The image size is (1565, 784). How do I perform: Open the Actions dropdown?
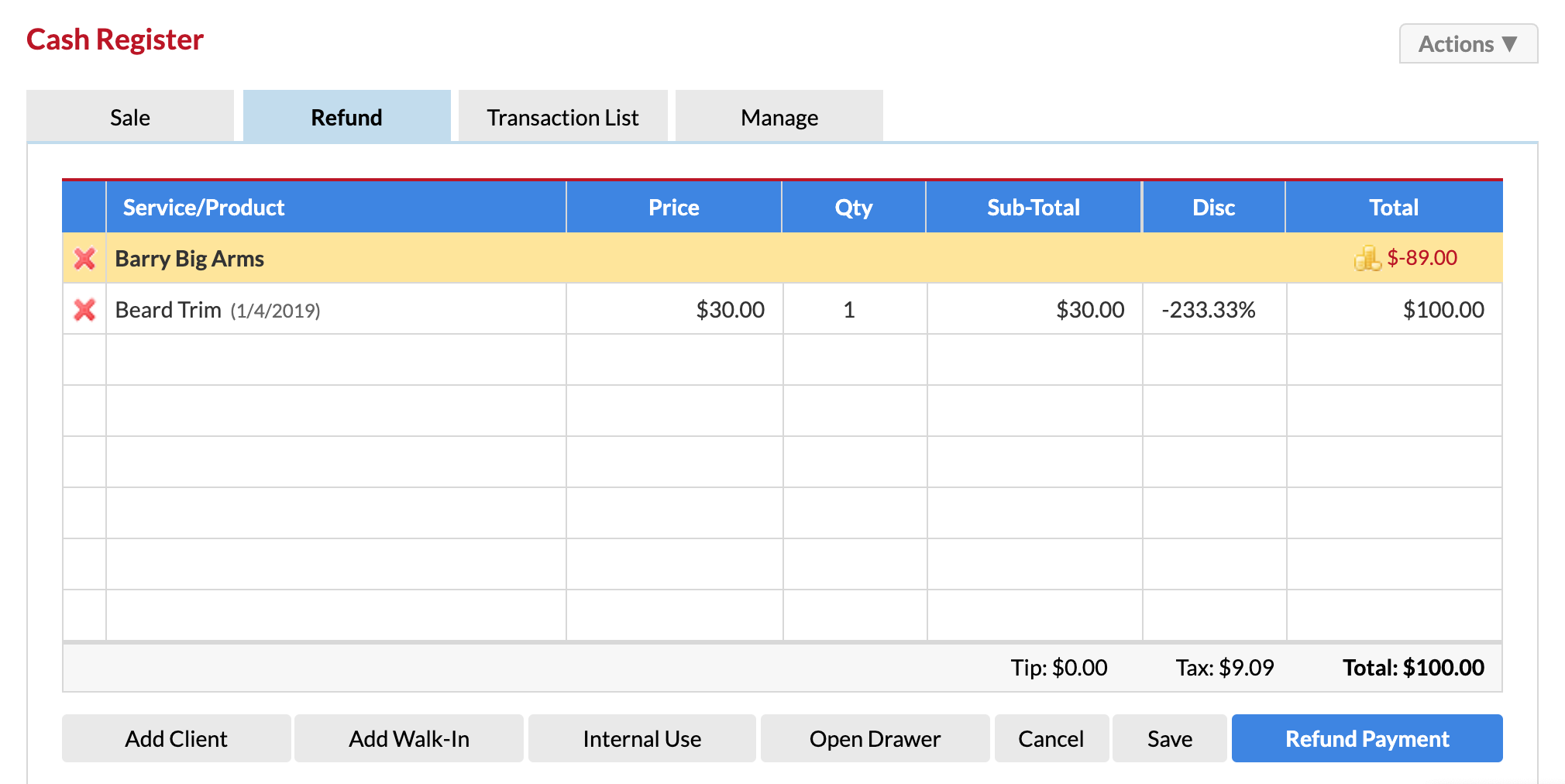[1467, 43]
